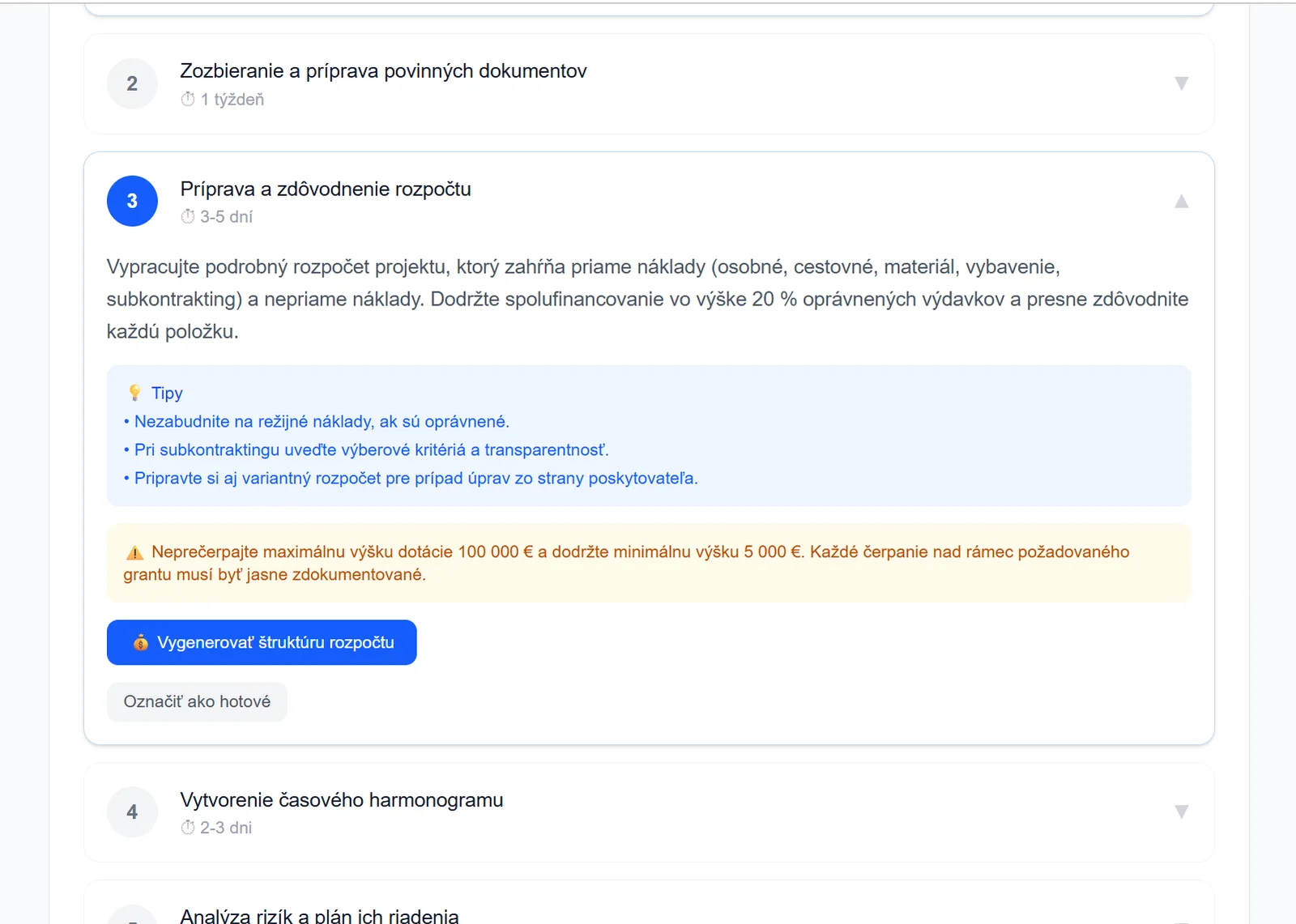This screenshot has height=924, width=1296.
Task: Click the money bag icon on budget button
Action: pyautogui.click(x=141, y=642)
